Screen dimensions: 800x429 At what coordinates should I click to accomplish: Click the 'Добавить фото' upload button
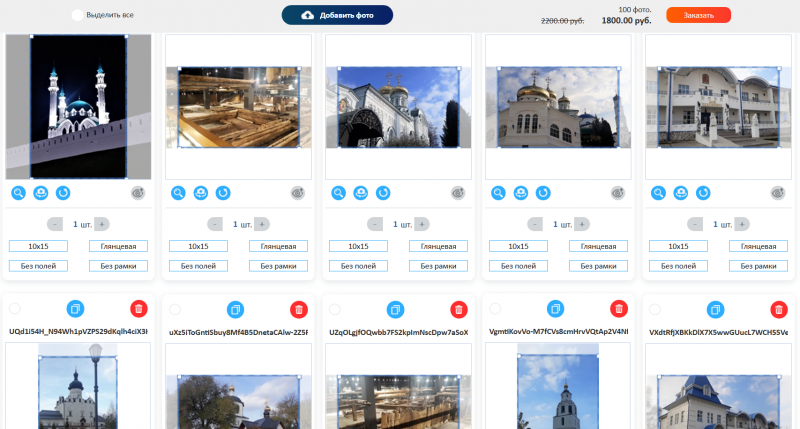tap(337, 15)
